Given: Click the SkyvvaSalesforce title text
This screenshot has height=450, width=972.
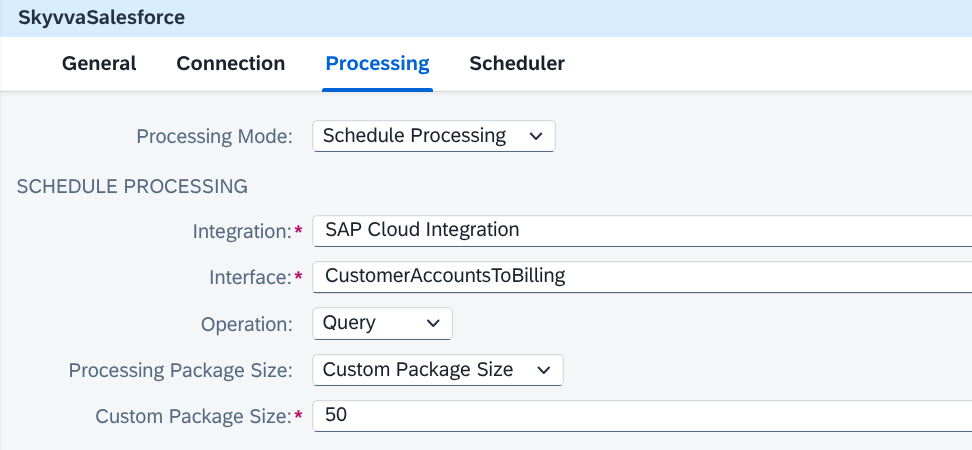Looking at the screenshot, I should point(102,17).
